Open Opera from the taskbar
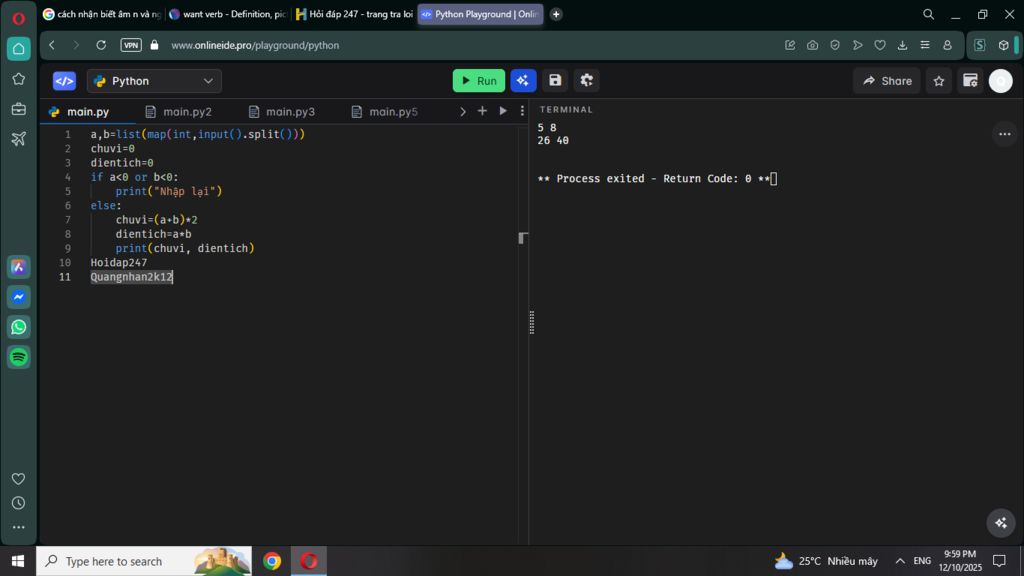1024x576 pixels. coord(309,561)
